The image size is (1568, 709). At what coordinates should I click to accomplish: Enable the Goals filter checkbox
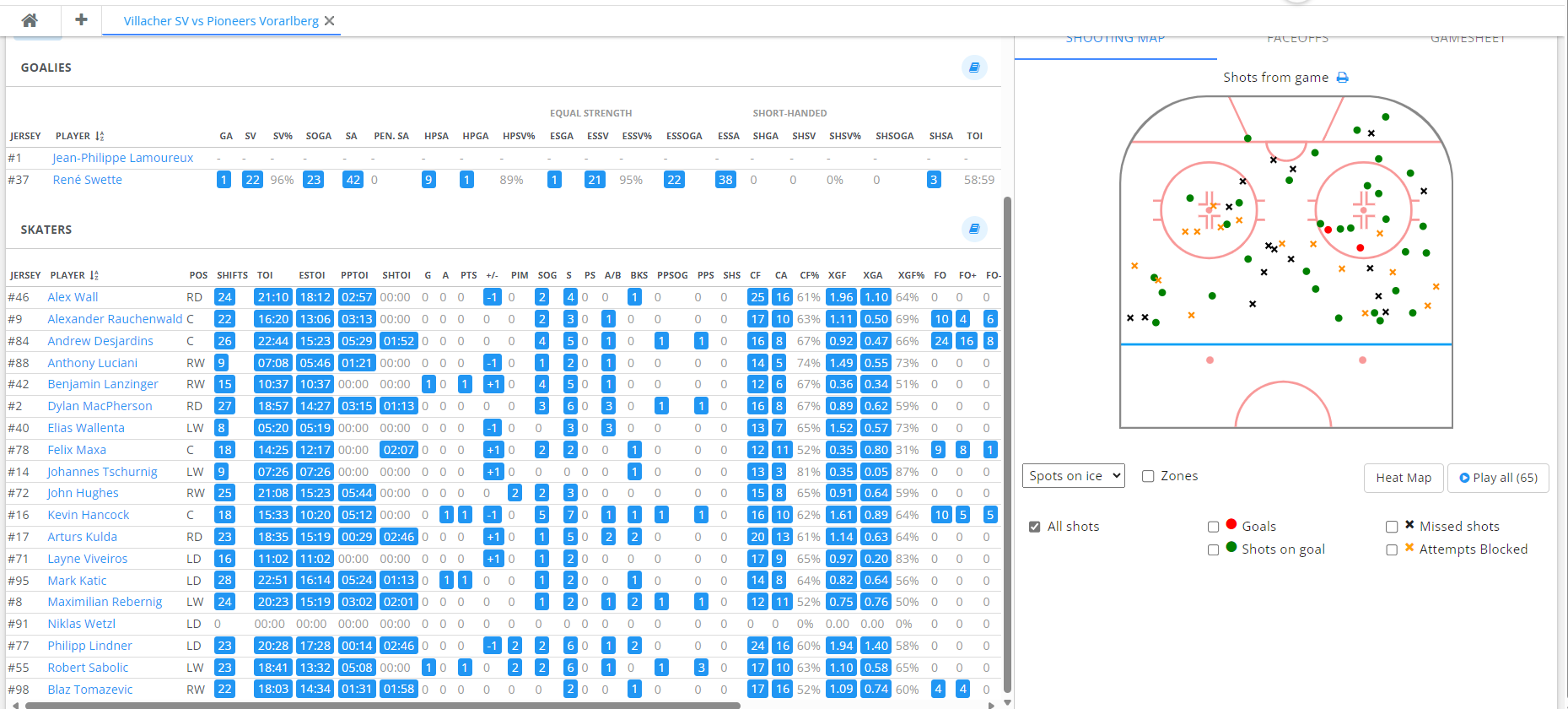tap(1213, 527)
